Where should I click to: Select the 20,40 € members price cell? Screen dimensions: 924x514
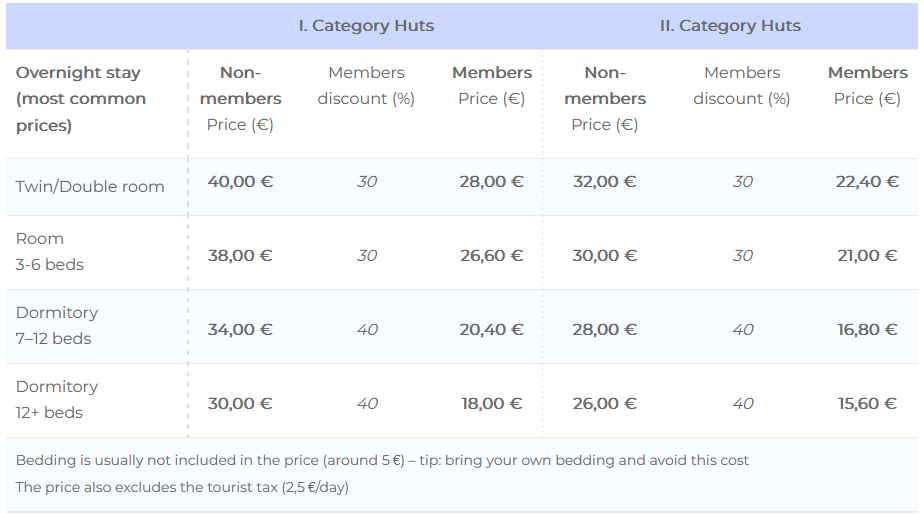tap(491, 330)
